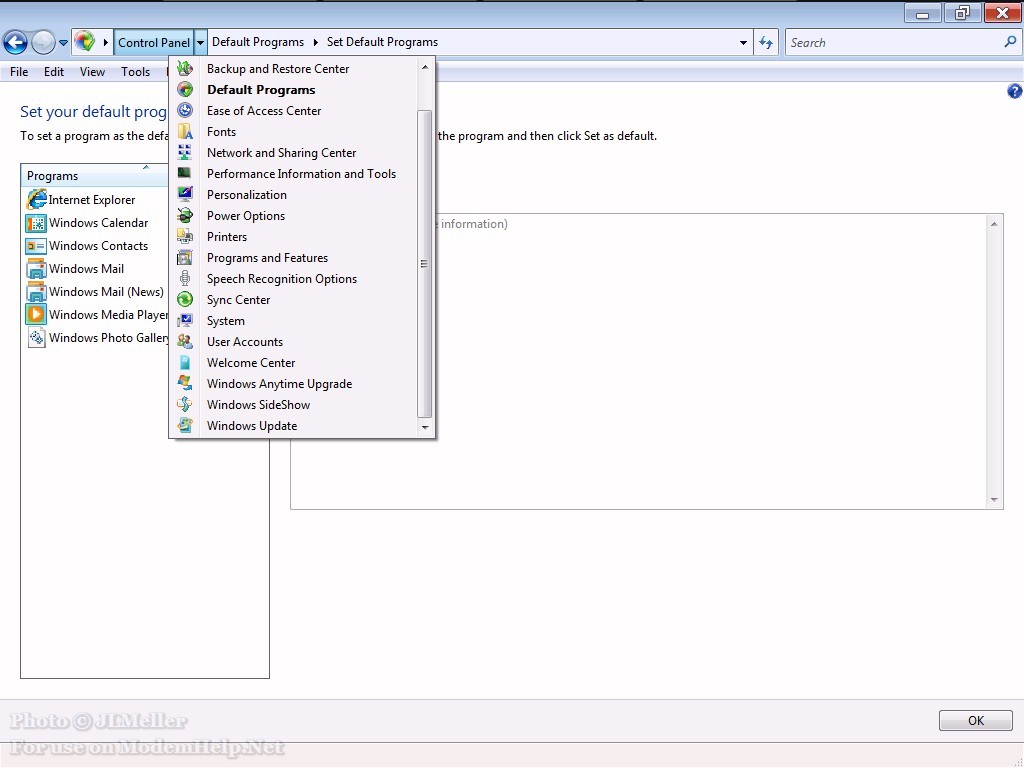
Task: Click the Personalization icon
Action: point(185,194)
